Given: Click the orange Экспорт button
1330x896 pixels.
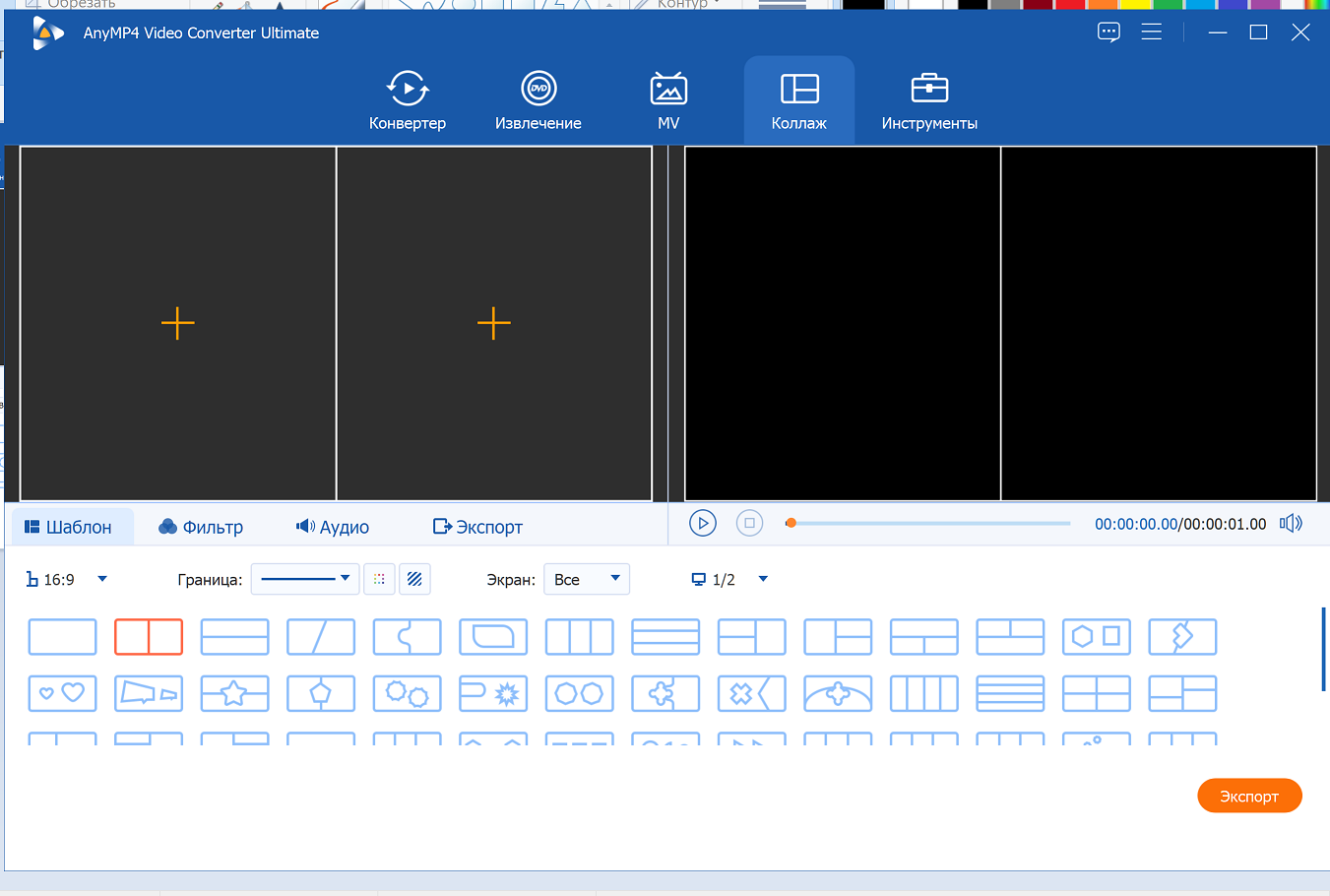Looking at the screenshot, I should click(x=1248, y=797).
